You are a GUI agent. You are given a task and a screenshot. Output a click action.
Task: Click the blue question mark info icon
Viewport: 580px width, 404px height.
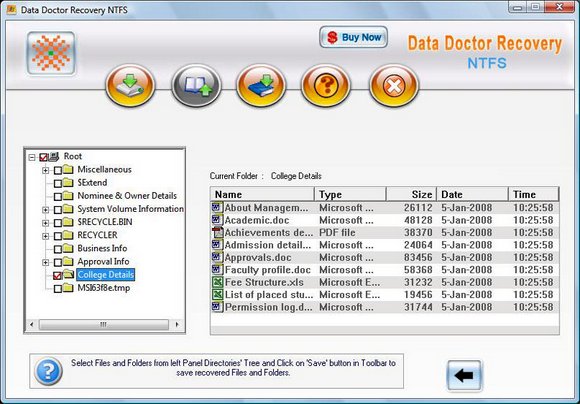click(x=48, y=371)
